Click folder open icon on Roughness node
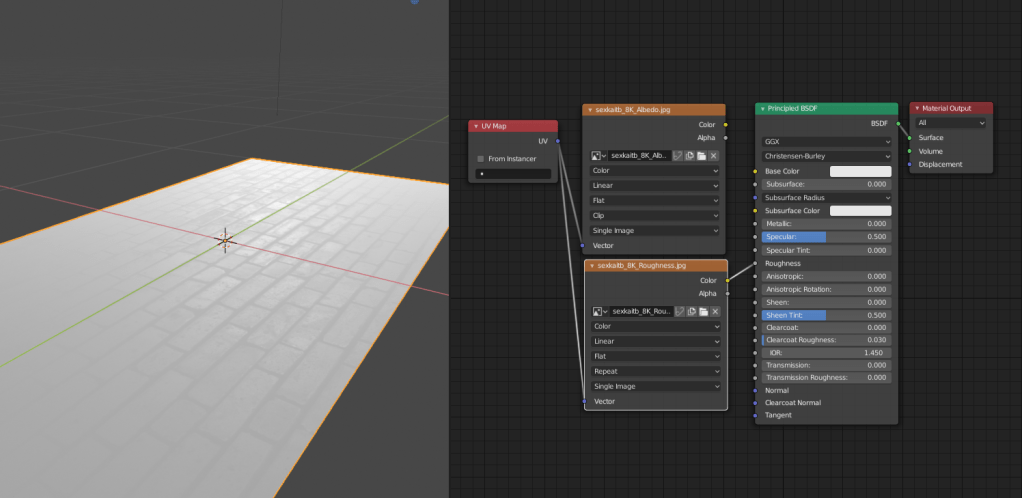 click(703, 311)
